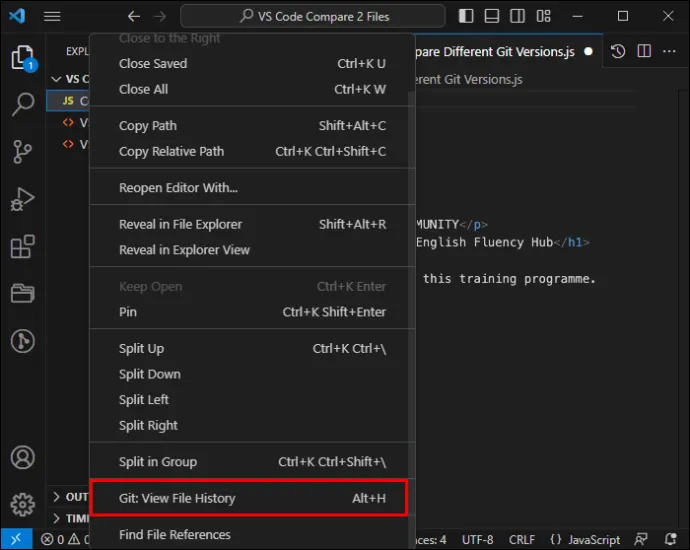The height and width of the screenshot is (550, 690).
Task: Open the Run and Debug icon
Action: click(22, 199)
